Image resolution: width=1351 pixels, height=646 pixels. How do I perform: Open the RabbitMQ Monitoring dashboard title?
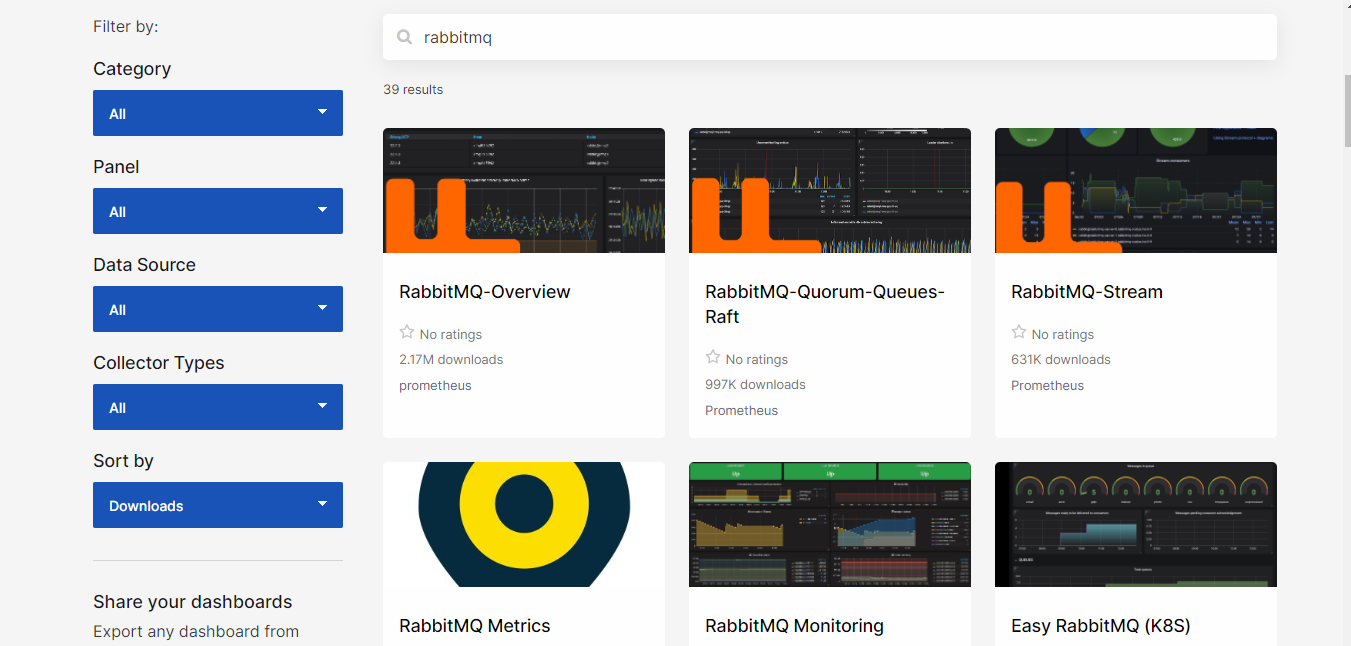pos(795,626)
